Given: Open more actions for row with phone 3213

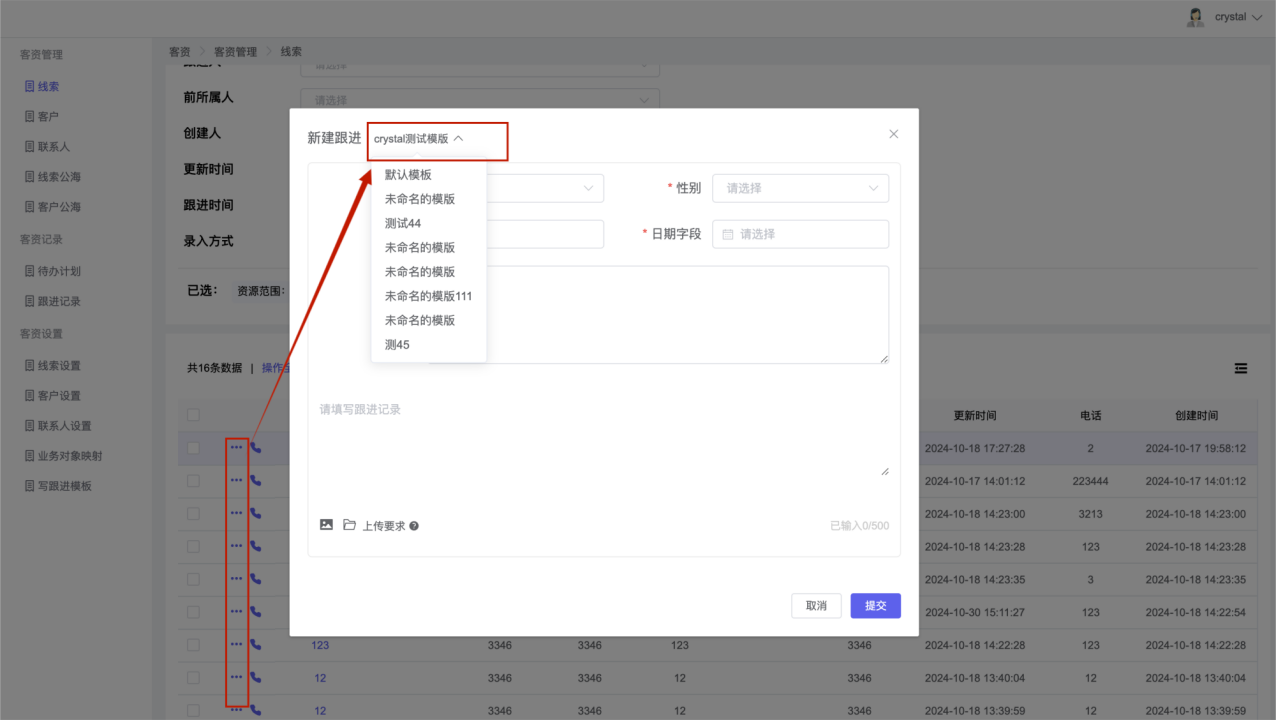Looking at the screenshot, I should pos(236,514).
